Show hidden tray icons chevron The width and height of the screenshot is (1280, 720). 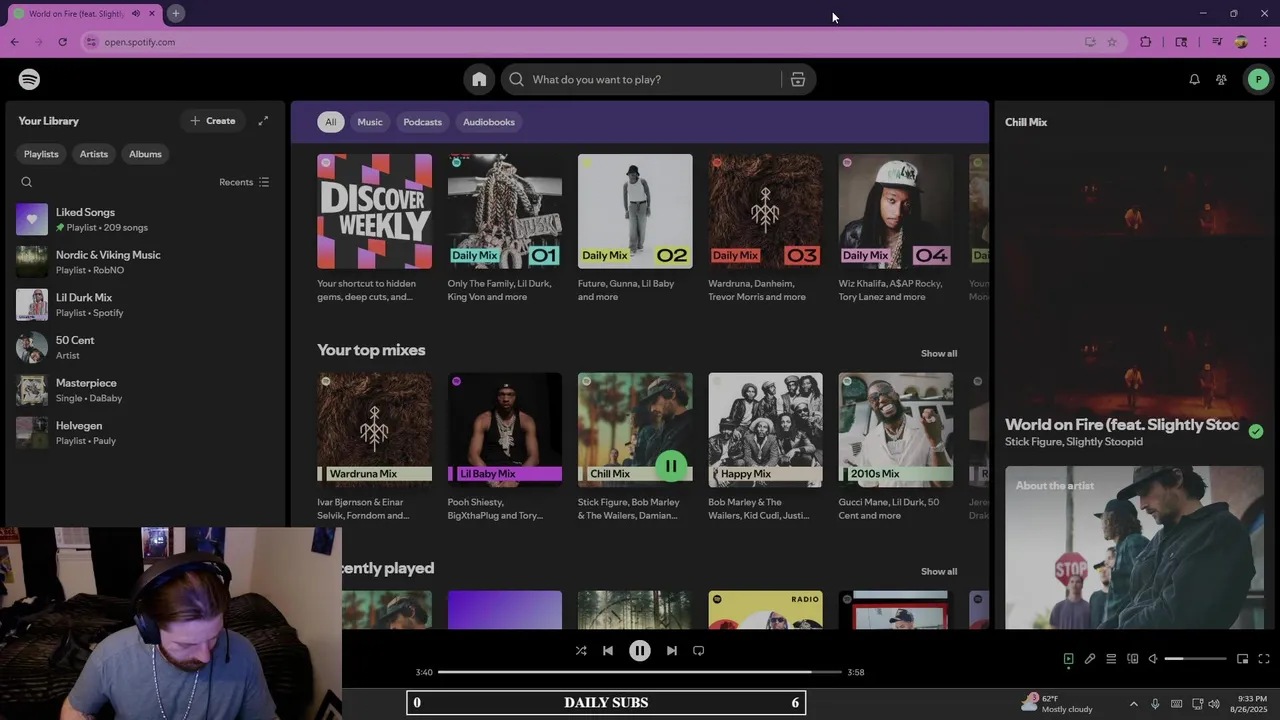[1133, 704]
